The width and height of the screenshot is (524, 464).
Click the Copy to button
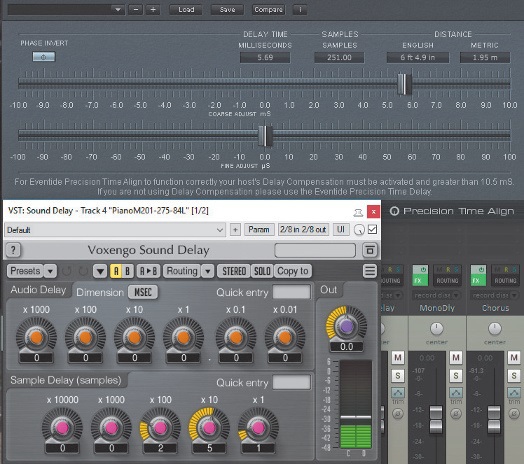[293, 271]
